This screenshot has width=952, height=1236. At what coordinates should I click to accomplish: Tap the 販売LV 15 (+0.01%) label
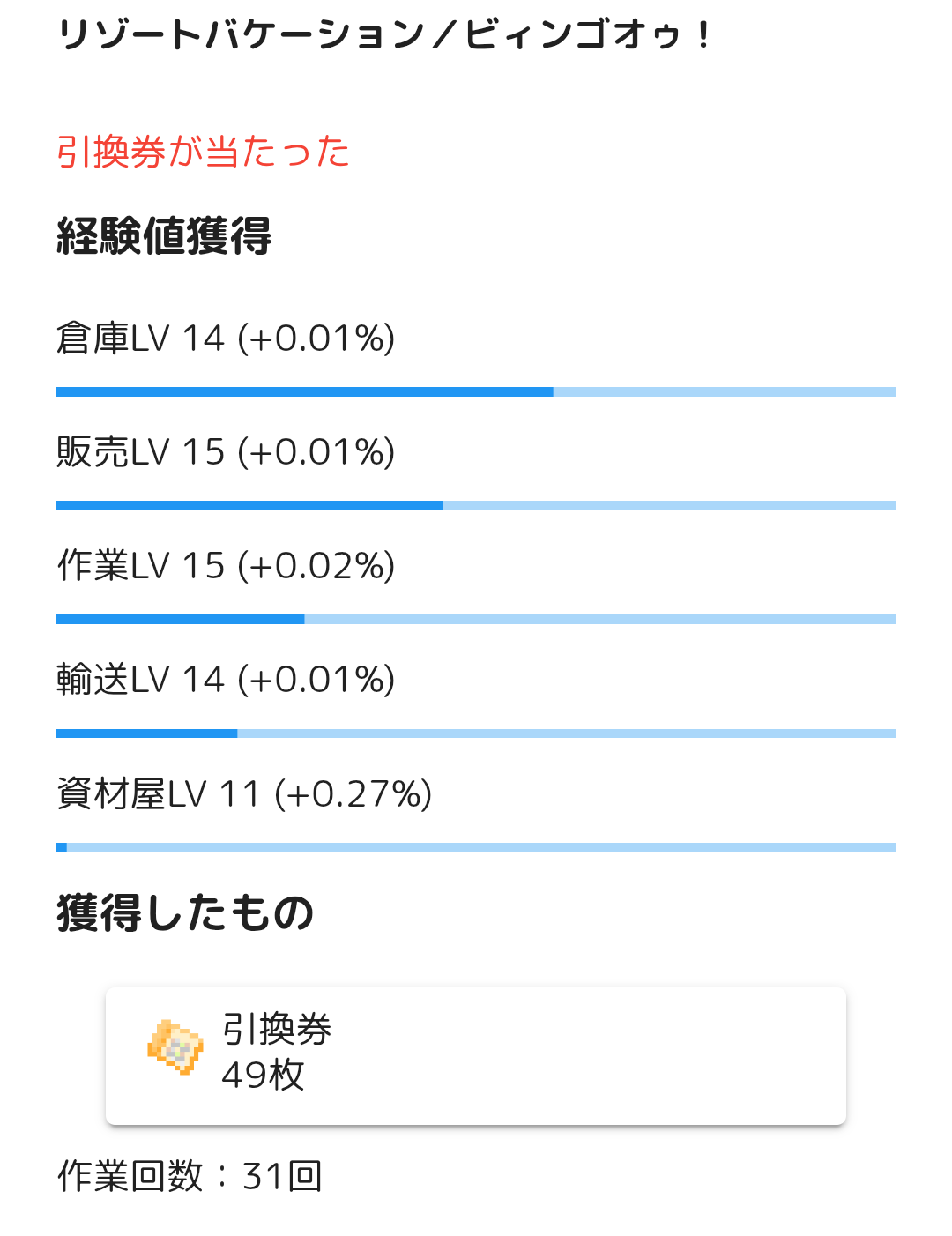tap(226, 452)
